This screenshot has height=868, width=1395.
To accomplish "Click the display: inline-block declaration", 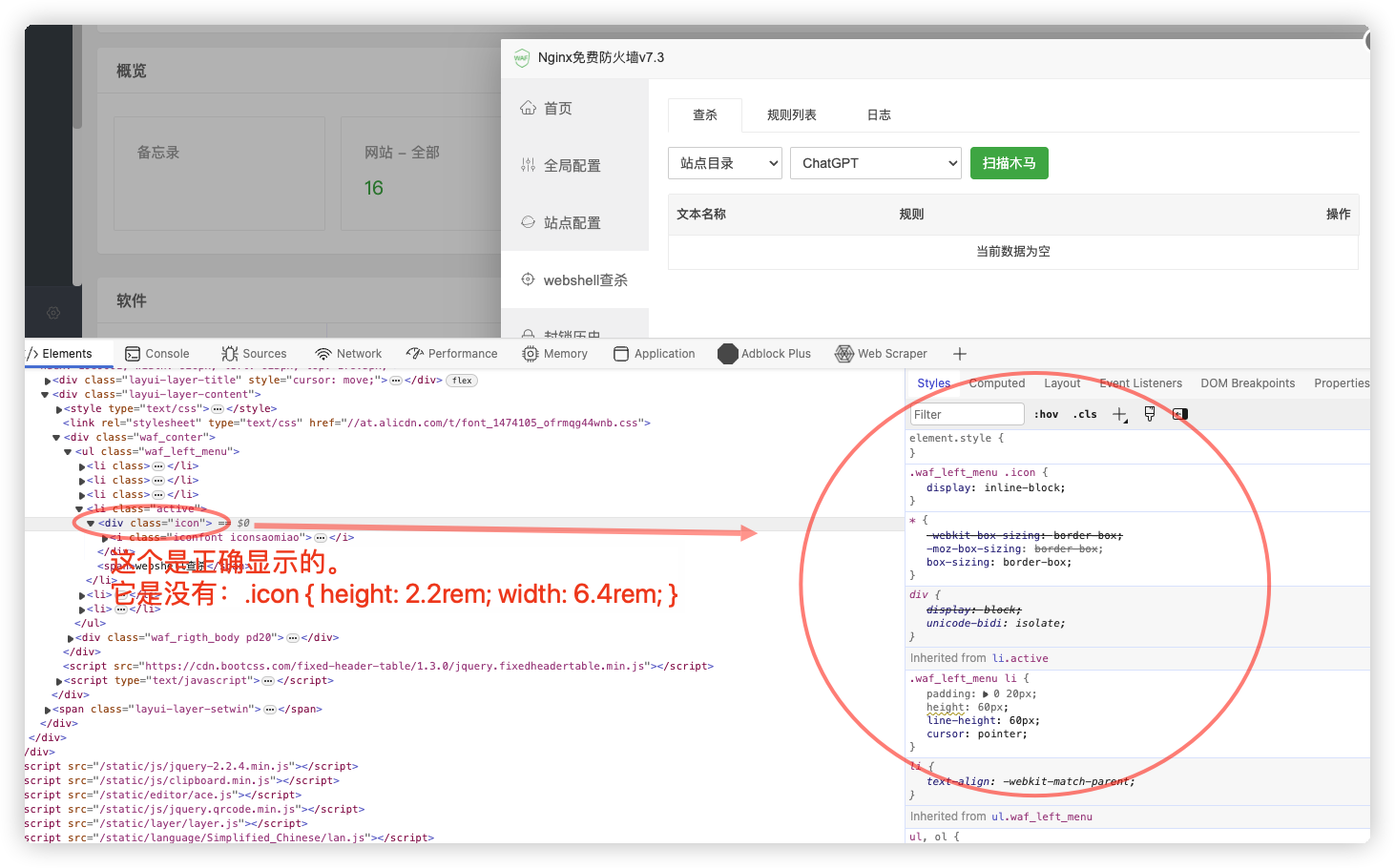I will (996, 487).
